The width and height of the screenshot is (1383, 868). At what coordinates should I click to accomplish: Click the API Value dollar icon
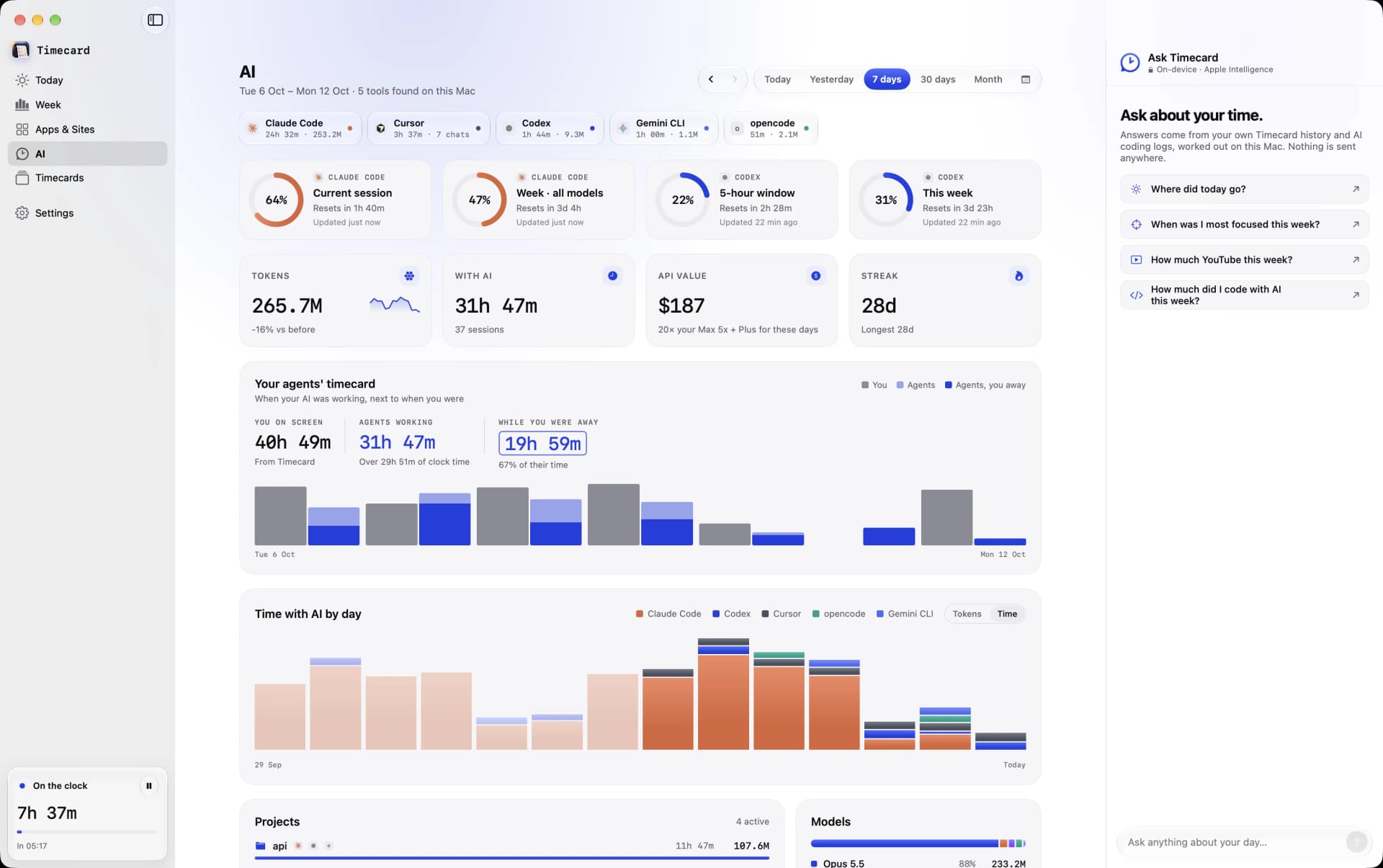(x=815, y=276)
